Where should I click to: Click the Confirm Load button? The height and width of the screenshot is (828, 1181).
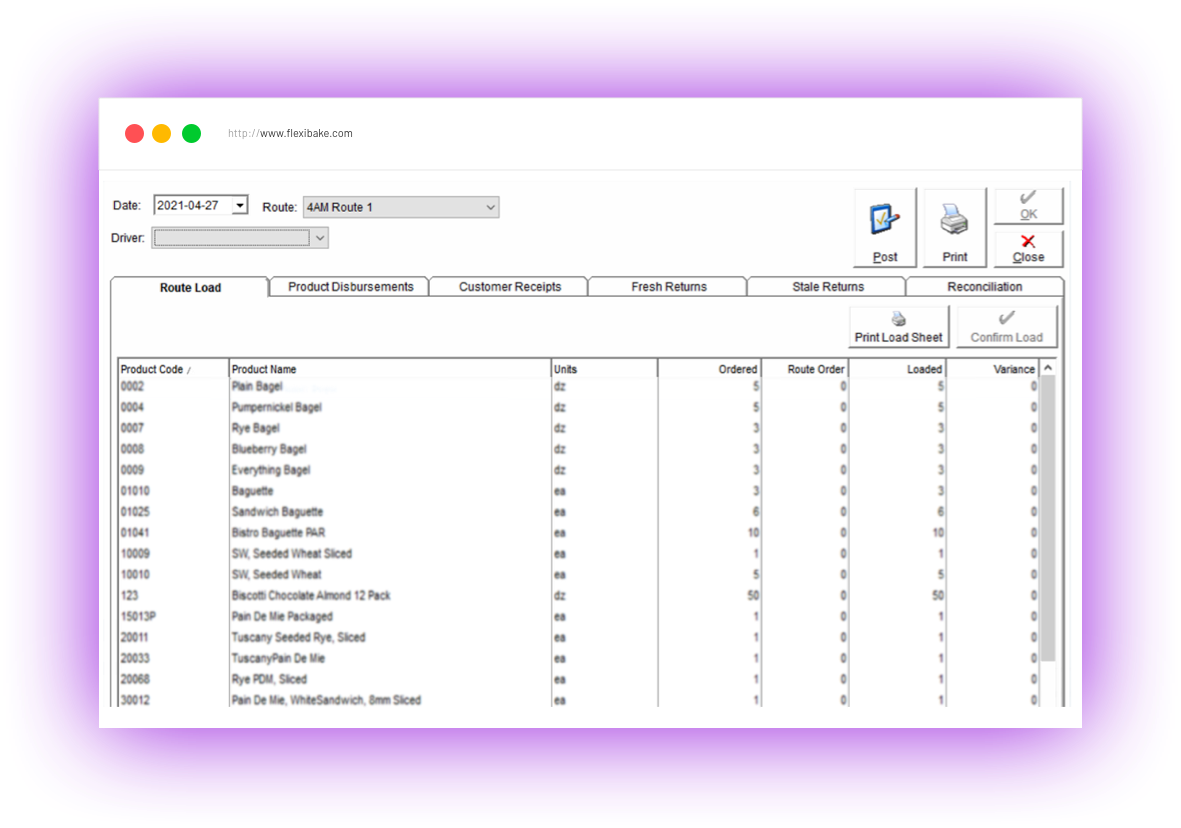point(1006,327)
